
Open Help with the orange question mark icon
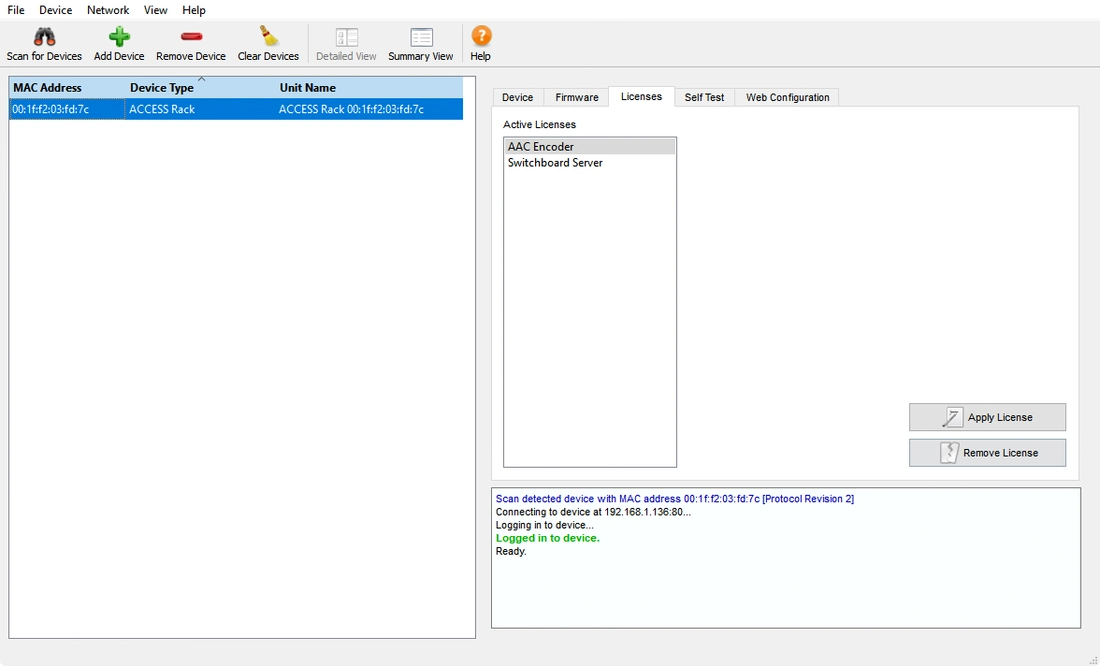coord(481,36)
